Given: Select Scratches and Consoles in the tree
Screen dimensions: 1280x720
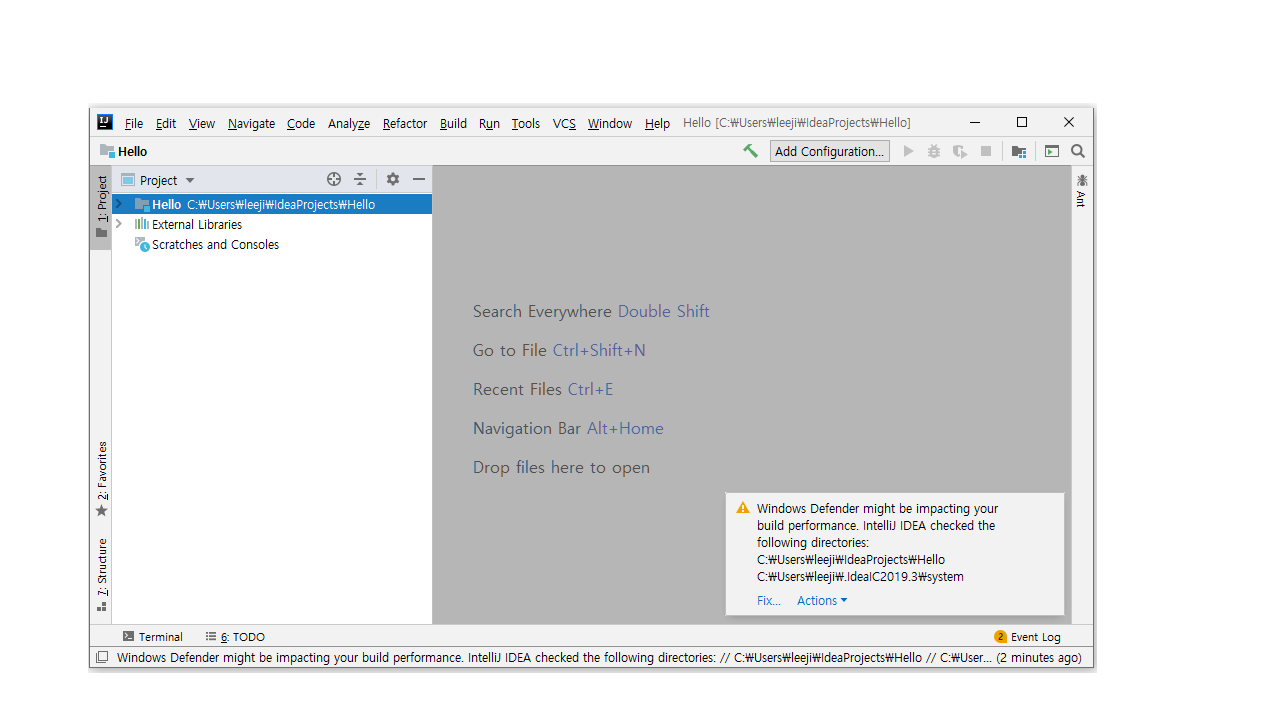Looking at the screenshot, I should tap(215, 244).
